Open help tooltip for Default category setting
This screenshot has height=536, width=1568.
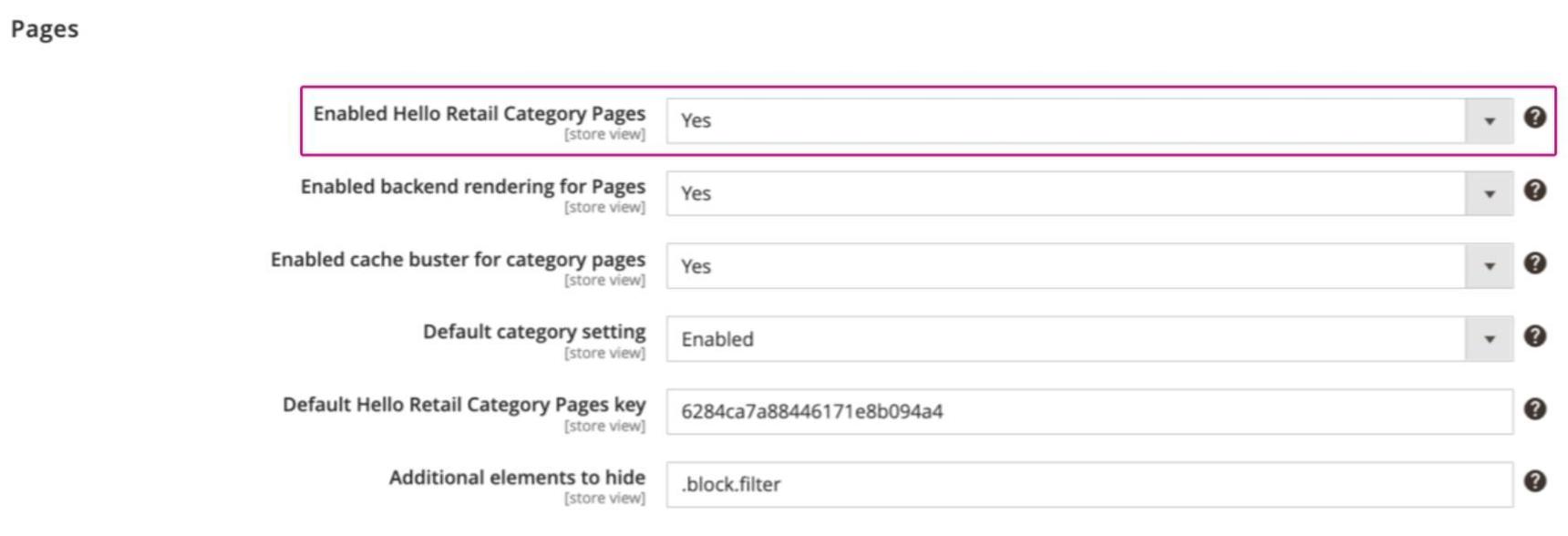[x=1535, y=336]
